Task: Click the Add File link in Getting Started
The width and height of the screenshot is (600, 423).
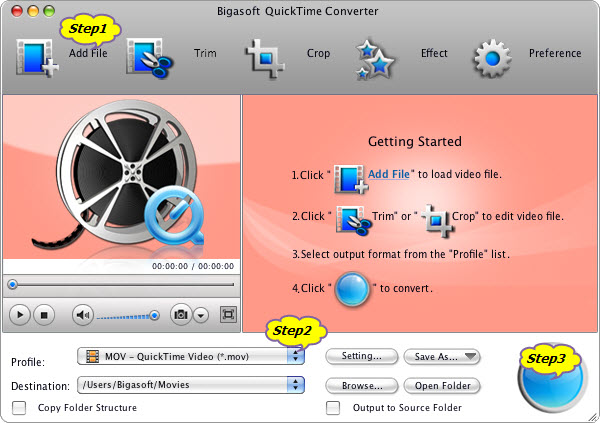Action: [388, 174]
